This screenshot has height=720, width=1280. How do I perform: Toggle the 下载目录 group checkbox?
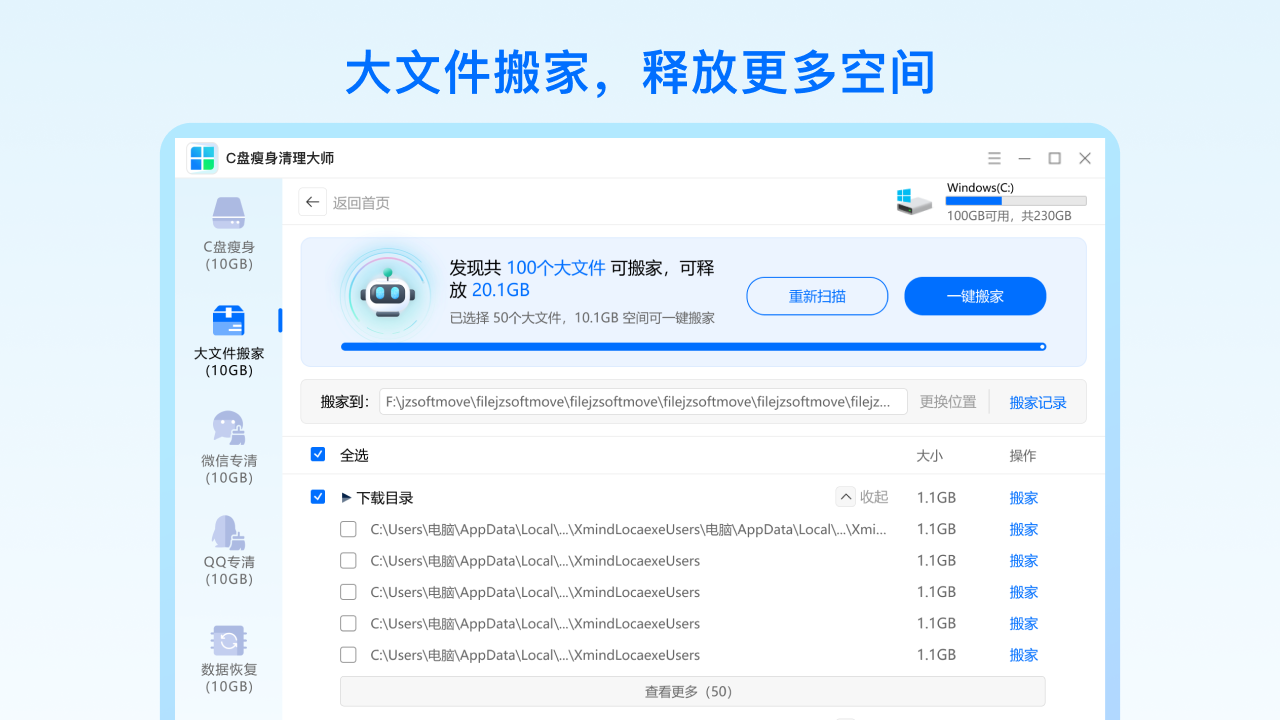318,497
